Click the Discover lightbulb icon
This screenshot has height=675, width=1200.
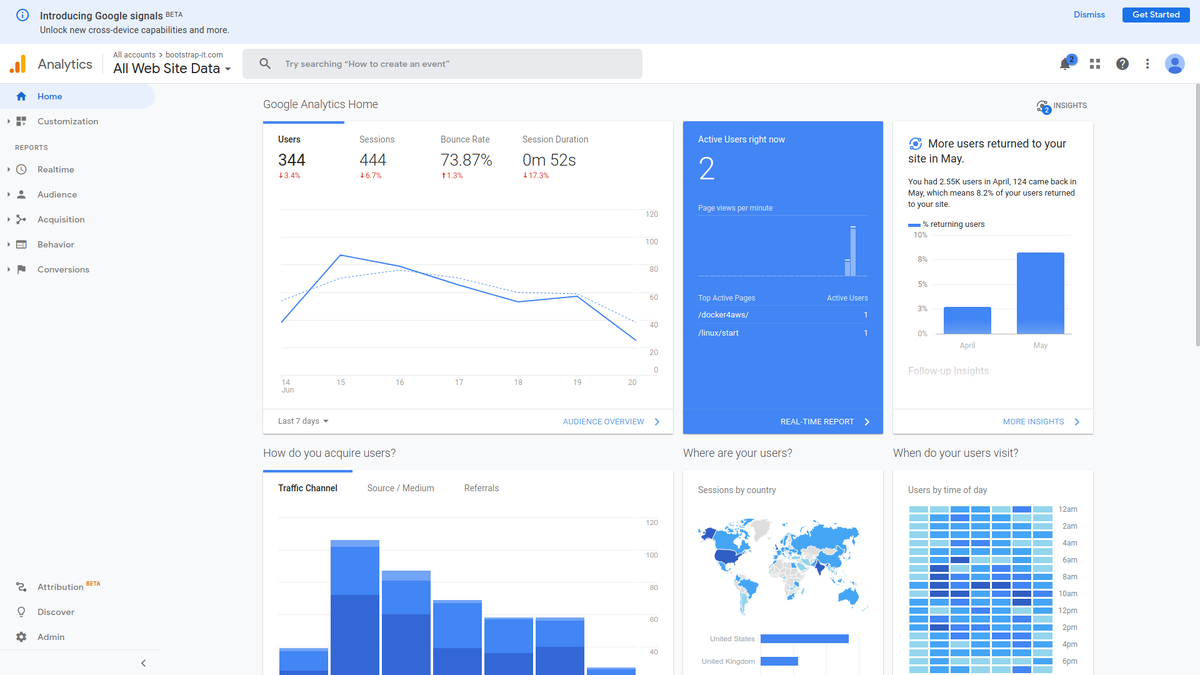21,612
